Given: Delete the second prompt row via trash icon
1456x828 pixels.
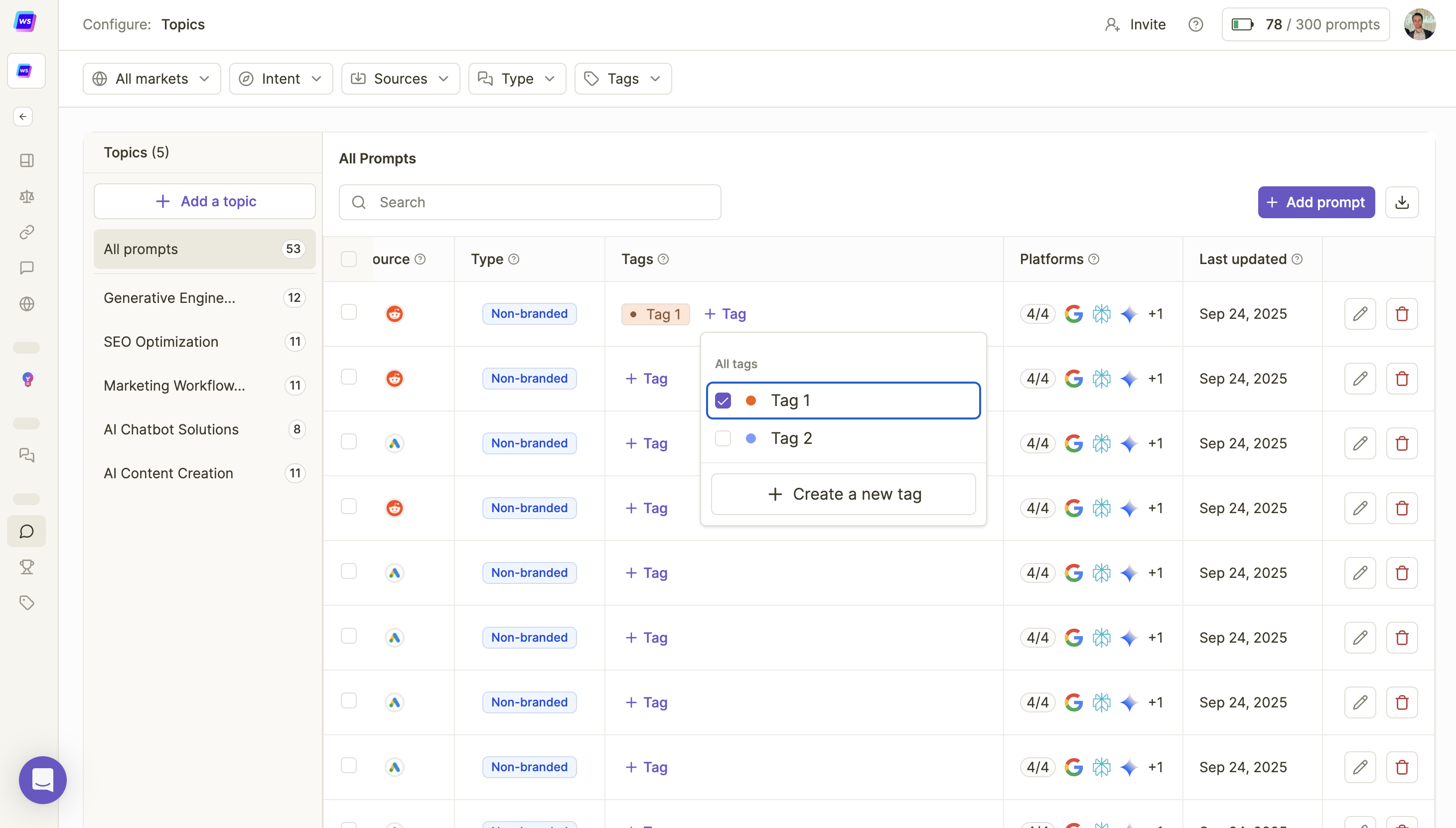Looking at the screenshot, I should point(1401,378).
